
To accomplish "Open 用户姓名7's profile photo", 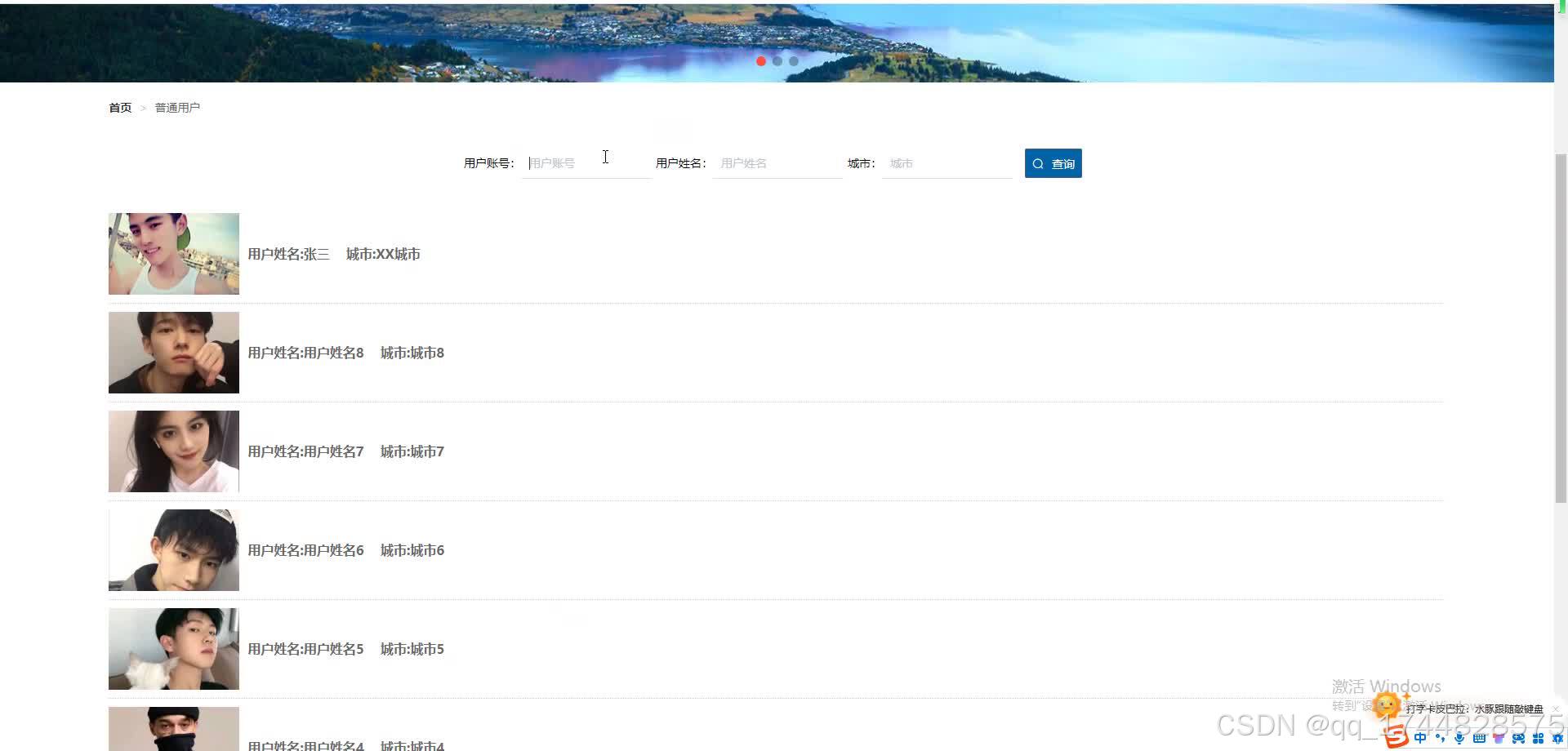I will (x=174, y=451).
